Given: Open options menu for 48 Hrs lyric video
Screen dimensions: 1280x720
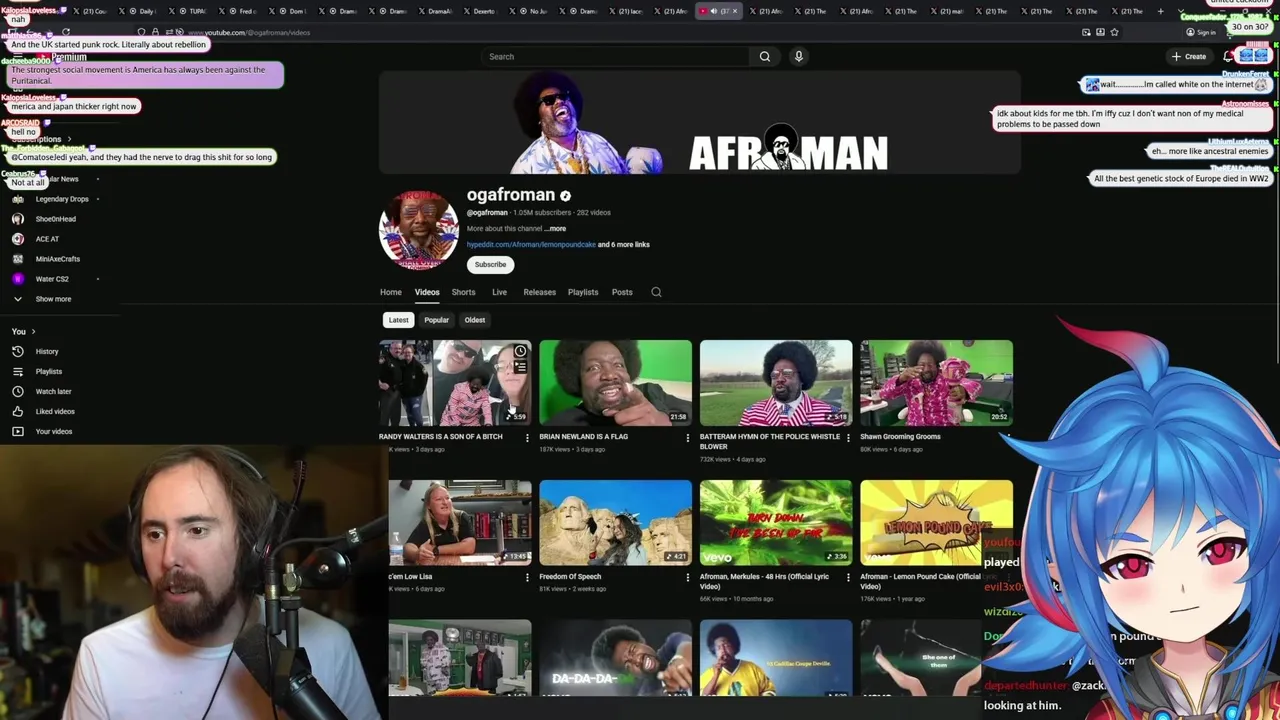Looking at the screenshot, I should (x=848, y=578).
